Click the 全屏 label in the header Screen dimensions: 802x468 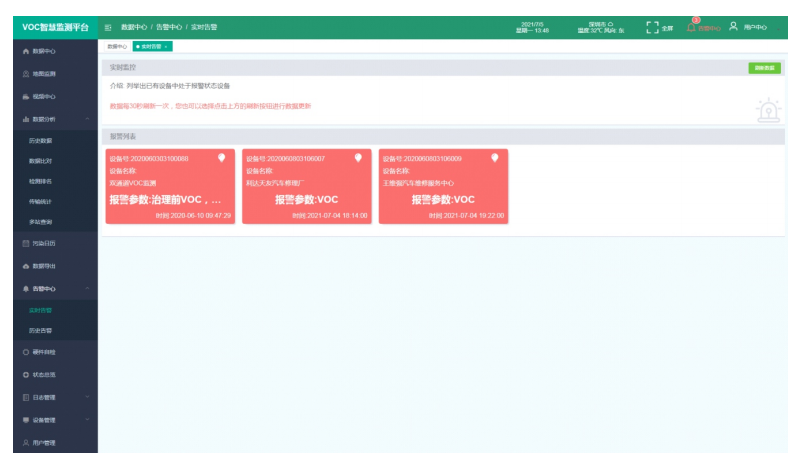coord(667,29)
